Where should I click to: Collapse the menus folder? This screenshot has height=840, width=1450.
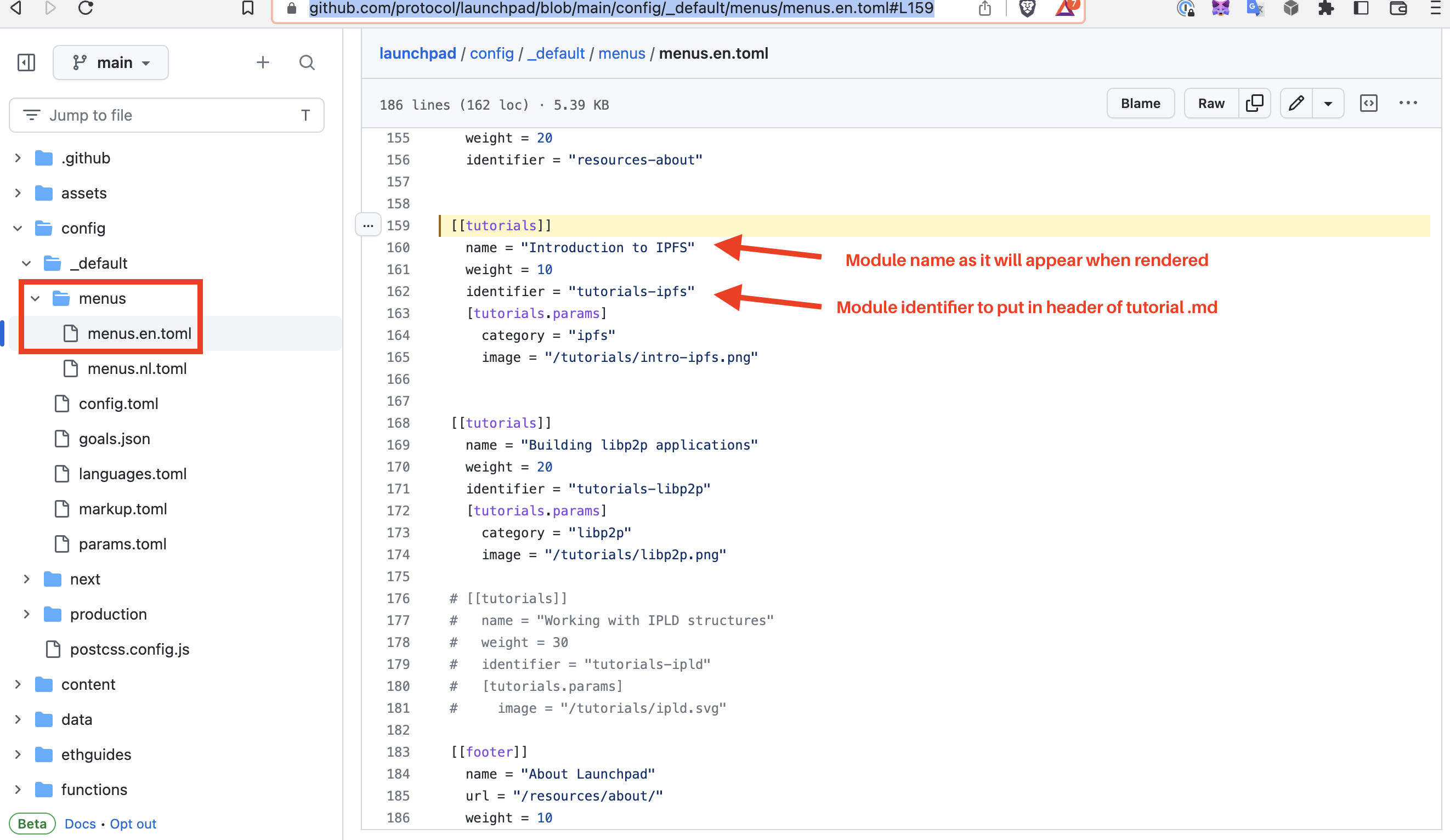point(35,299)
